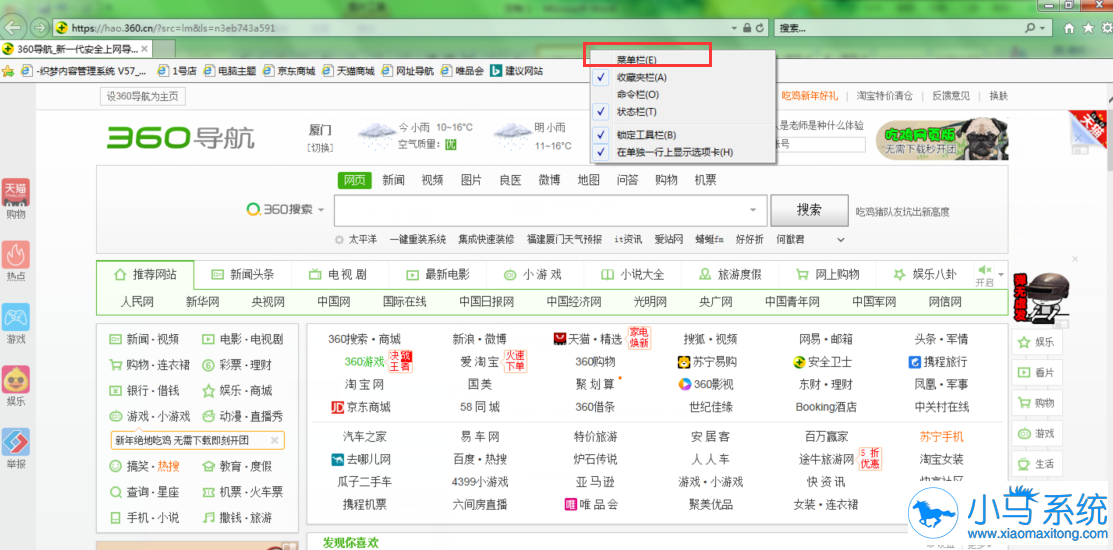Open the 携程旅行 site link
1113x550 pixels.
(937, 362)
